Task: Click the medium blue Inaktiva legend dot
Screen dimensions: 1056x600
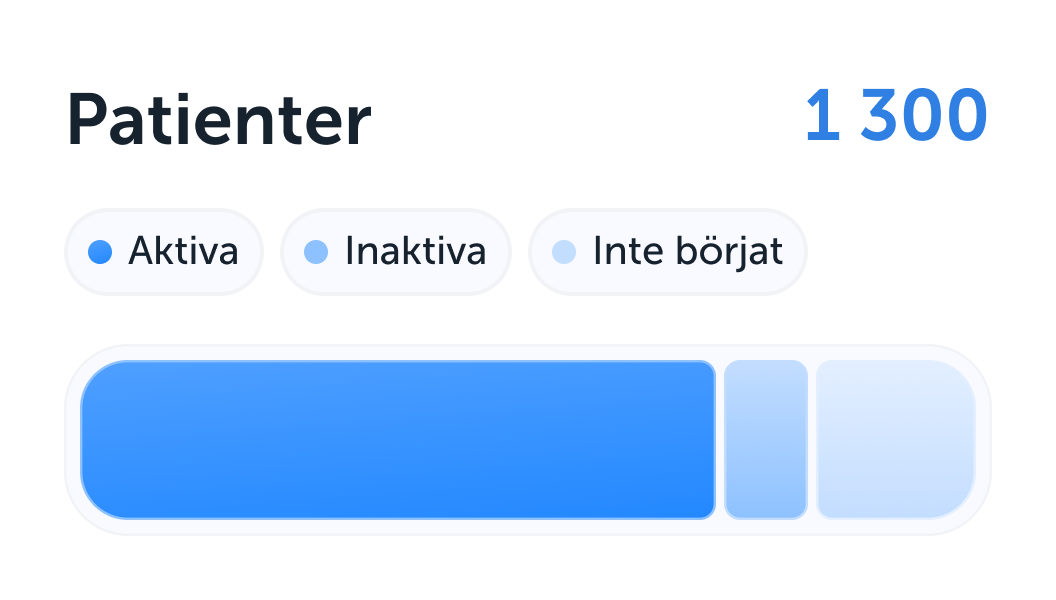Action: coord(316,252)
